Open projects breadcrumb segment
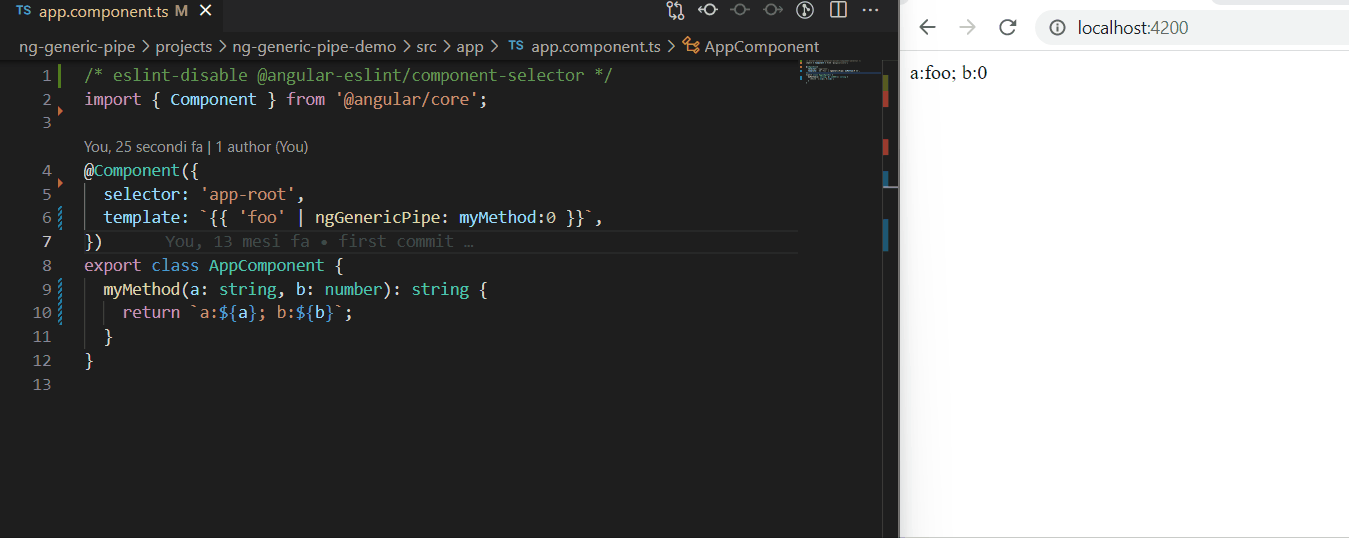Screen dimensions: 1349x538 click(x=184, y=46)
